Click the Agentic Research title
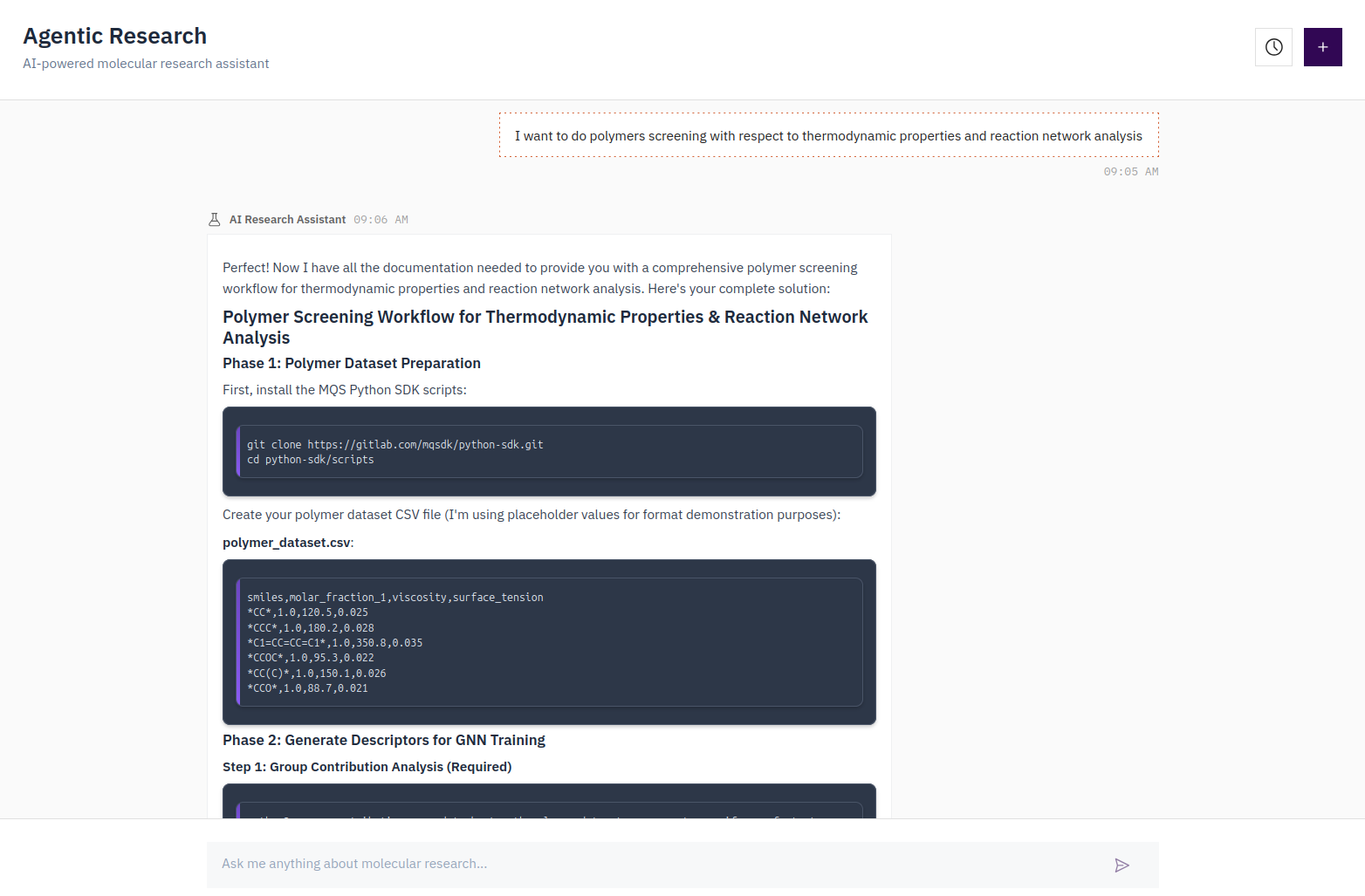1365x896 pixels. click(x=115, y=36)
